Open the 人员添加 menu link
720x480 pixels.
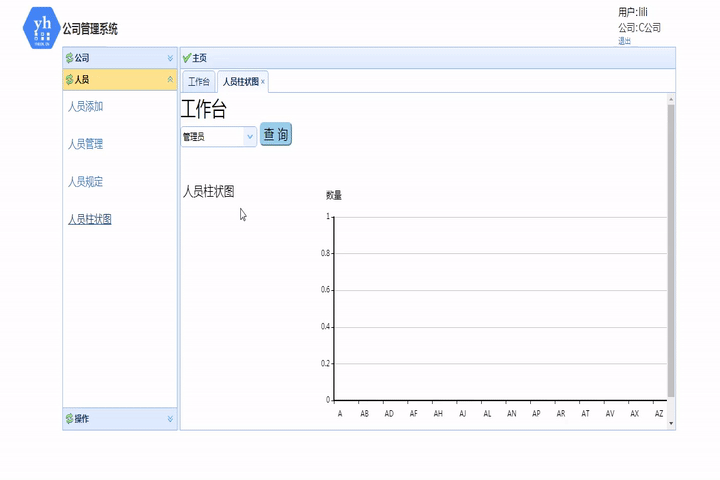click(x=85, y=107)
